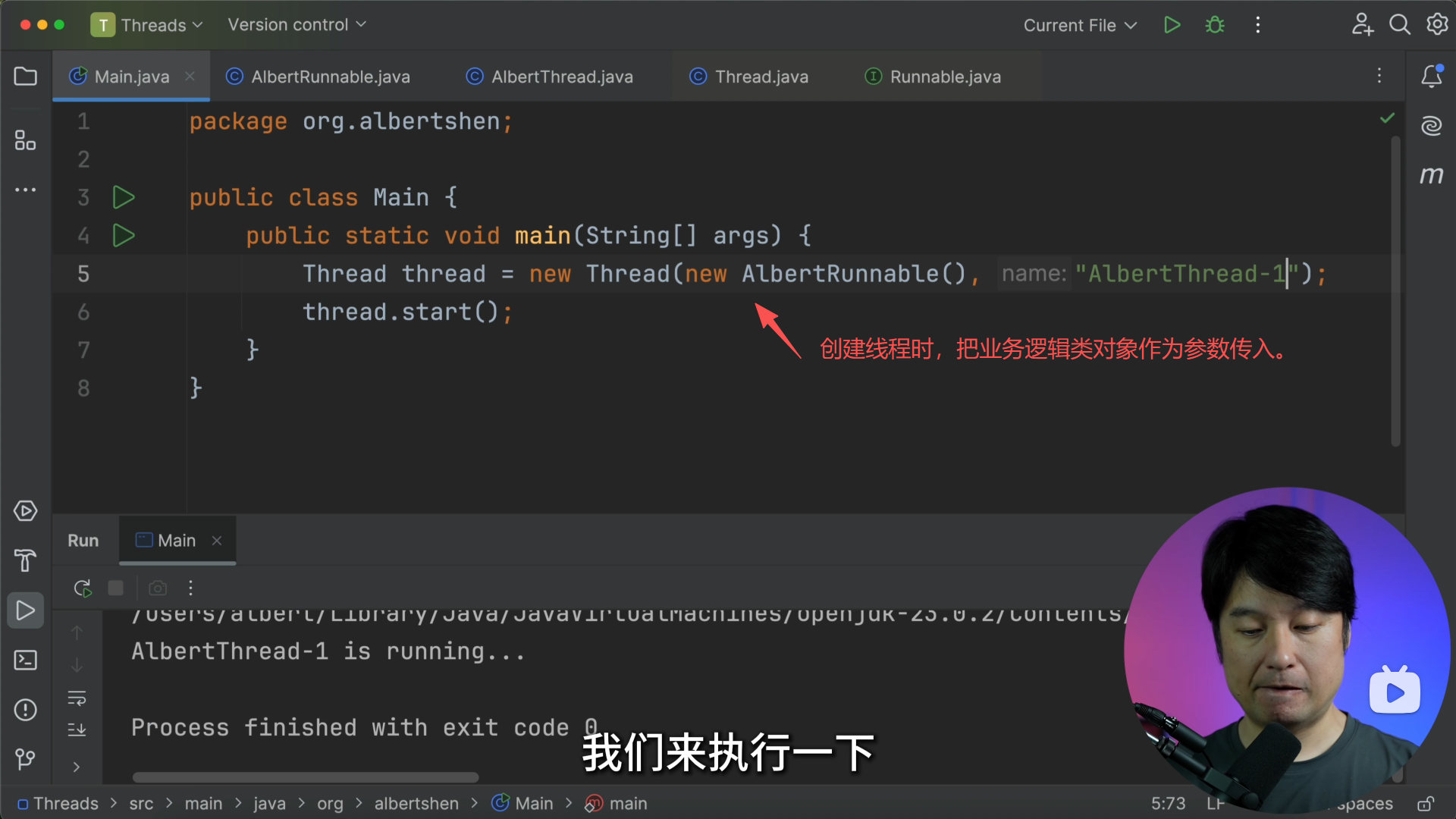Open the Git version control tool window
Viewport: 1456px width, 819px height.
25,758
